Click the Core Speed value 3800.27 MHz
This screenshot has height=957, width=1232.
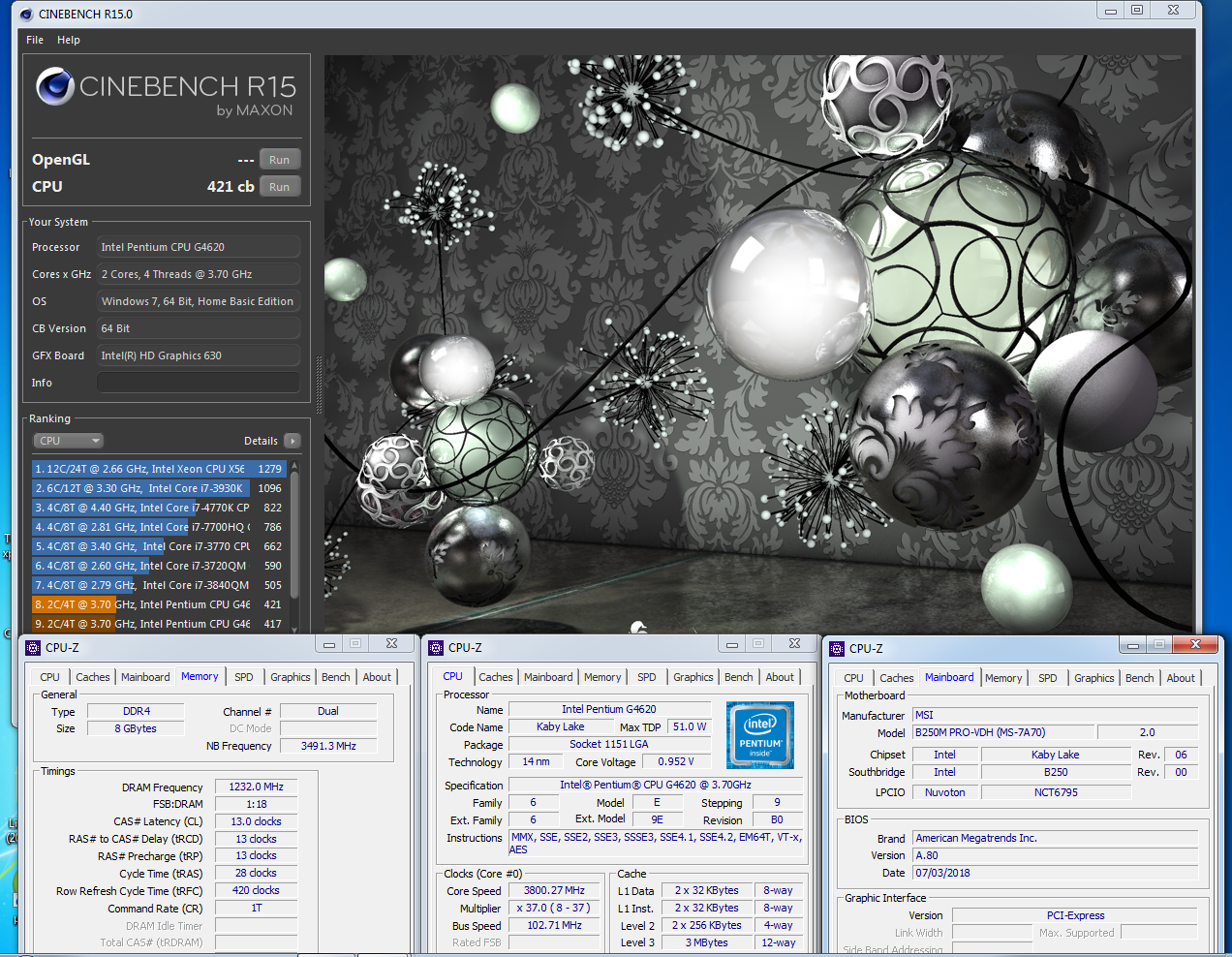(x=554, y=891)
